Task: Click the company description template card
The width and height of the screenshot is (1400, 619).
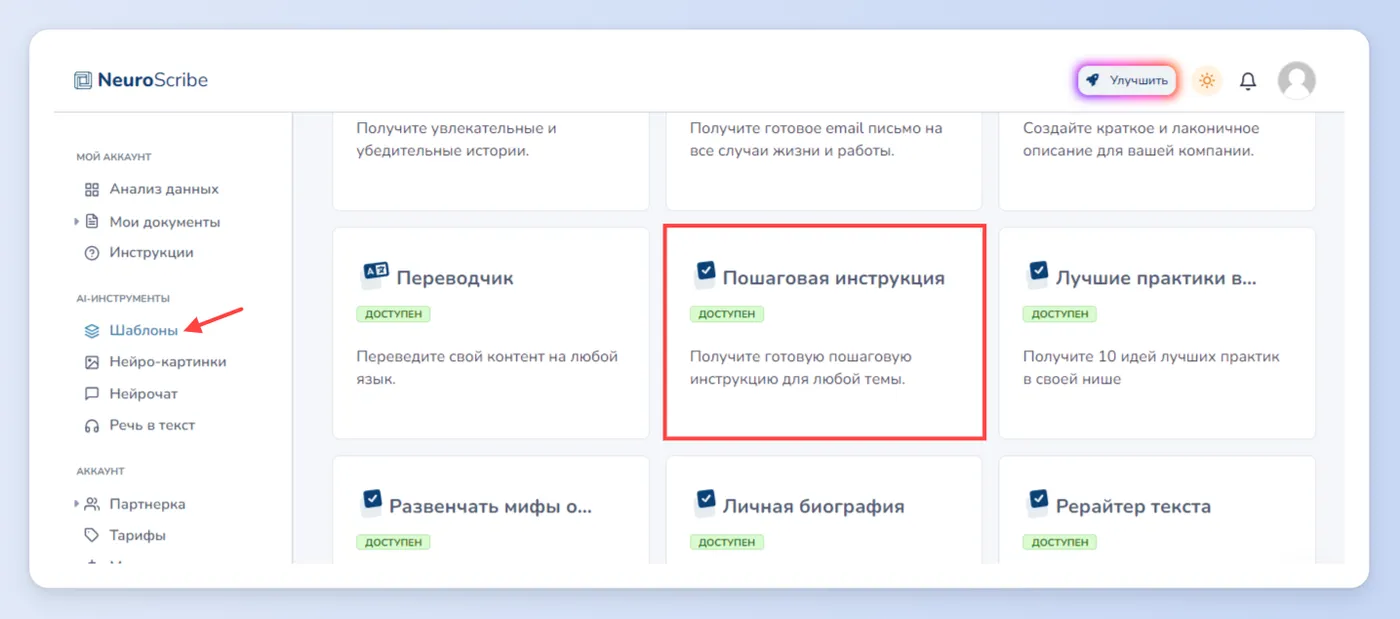Action: coord(1157,160)
